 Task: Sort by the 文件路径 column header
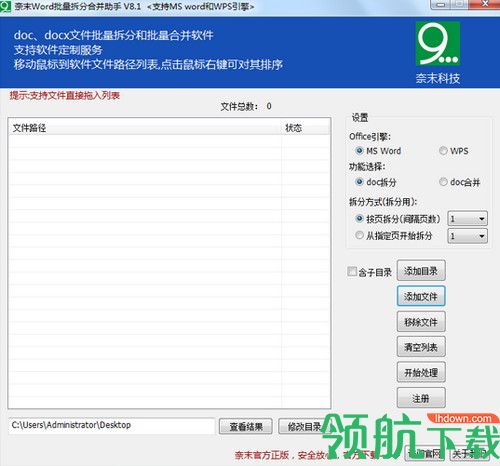pyautogui.click(x=145, y=128)
